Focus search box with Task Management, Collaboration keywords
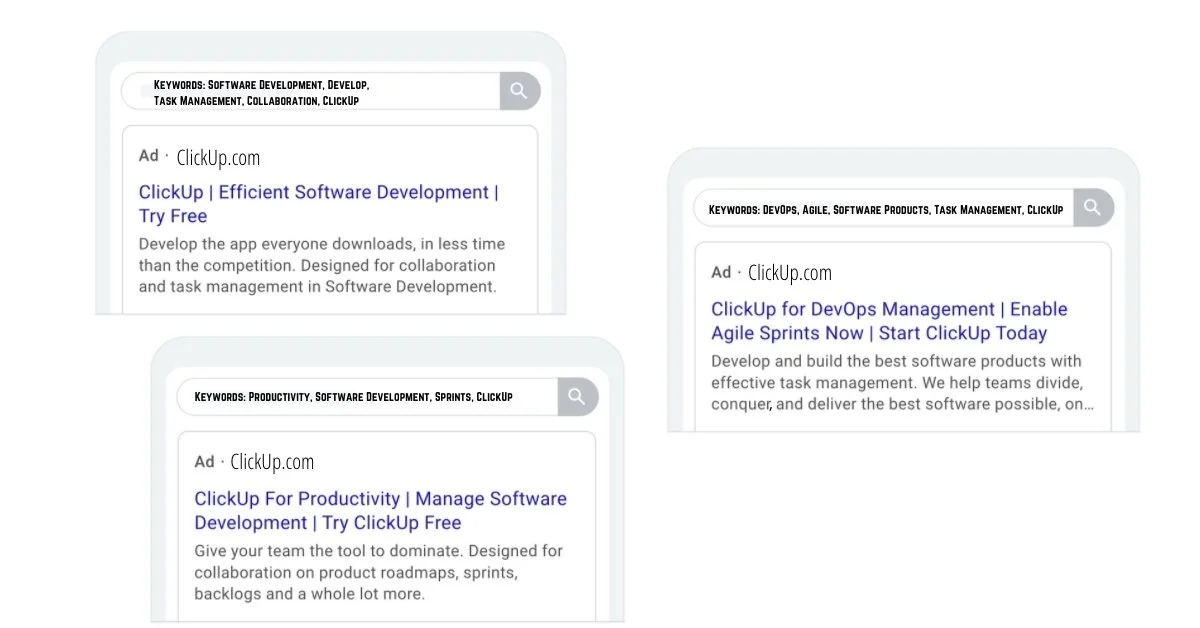 point(310,91)
